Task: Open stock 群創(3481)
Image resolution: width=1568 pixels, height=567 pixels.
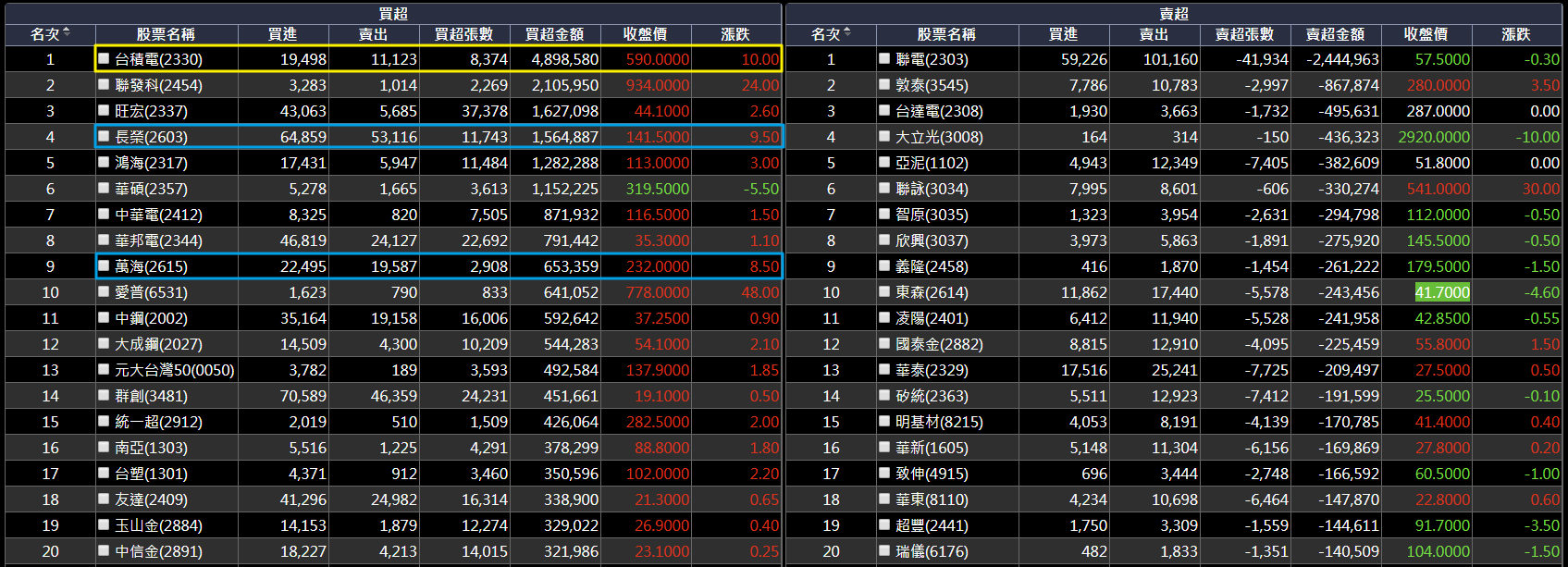Action: (x=151, y=396)
